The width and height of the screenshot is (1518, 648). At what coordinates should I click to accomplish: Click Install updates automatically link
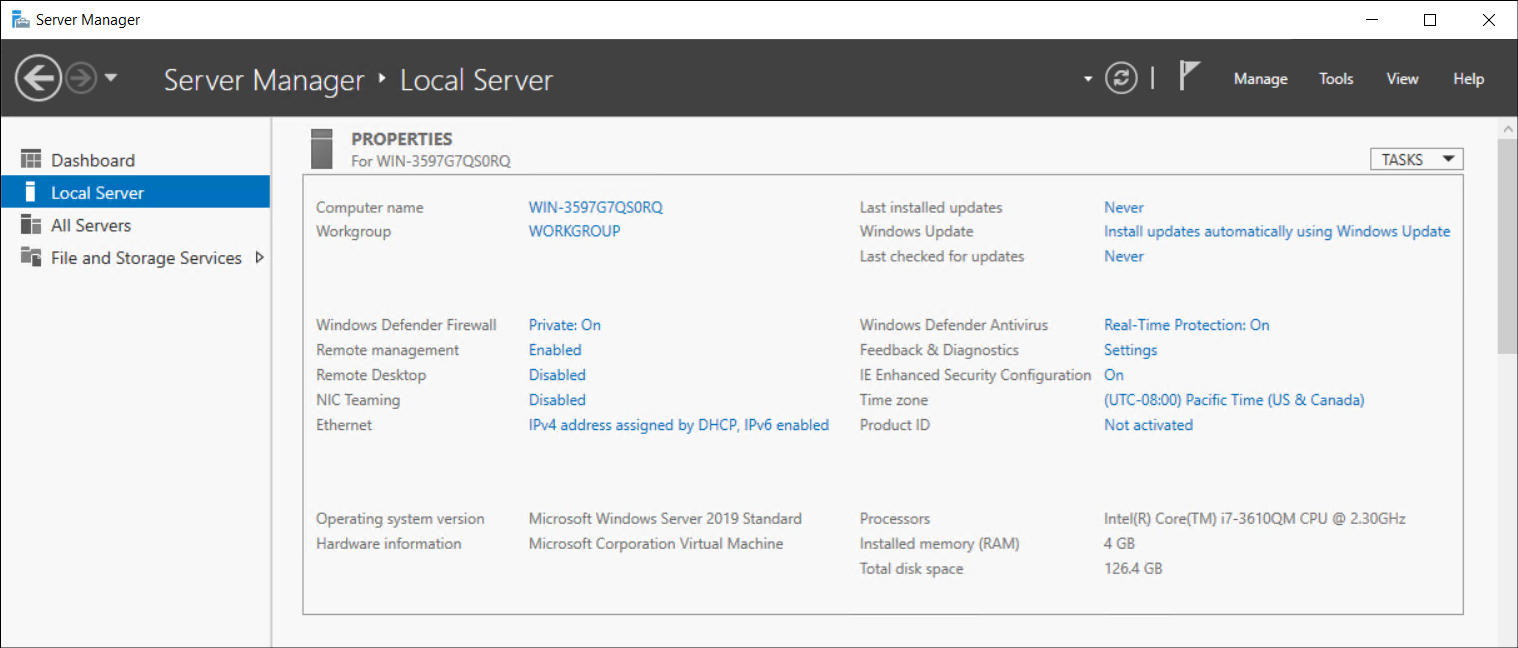click(1277, 231)
